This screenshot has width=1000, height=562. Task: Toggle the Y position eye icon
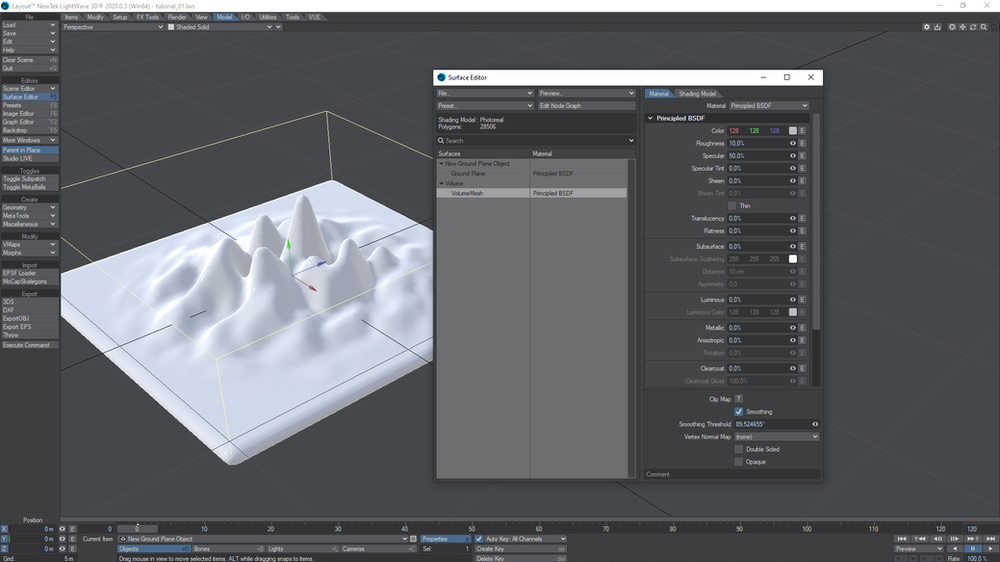[62, 539]
